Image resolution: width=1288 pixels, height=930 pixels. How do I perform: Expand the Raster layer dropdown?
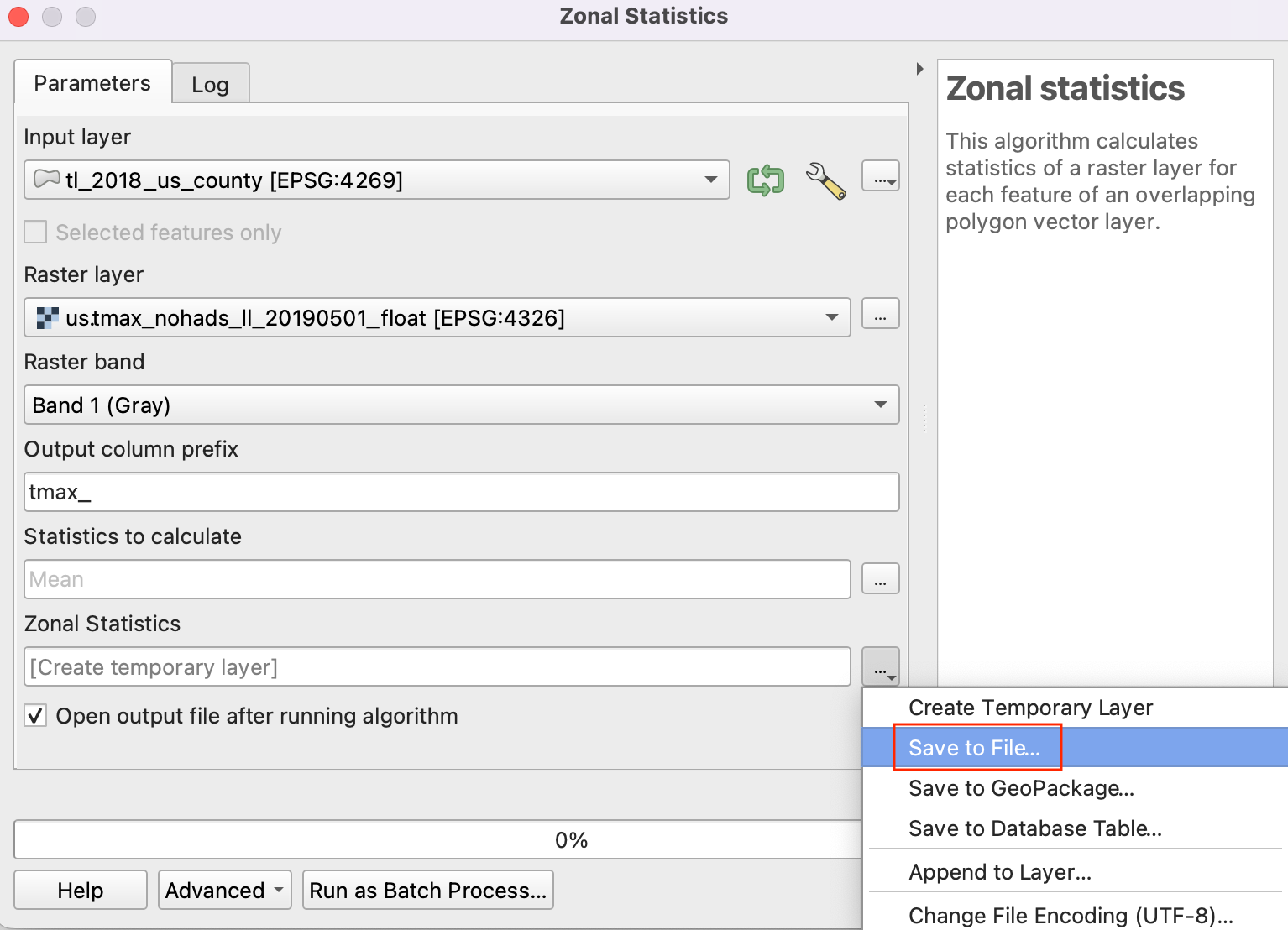pos(831,317)
